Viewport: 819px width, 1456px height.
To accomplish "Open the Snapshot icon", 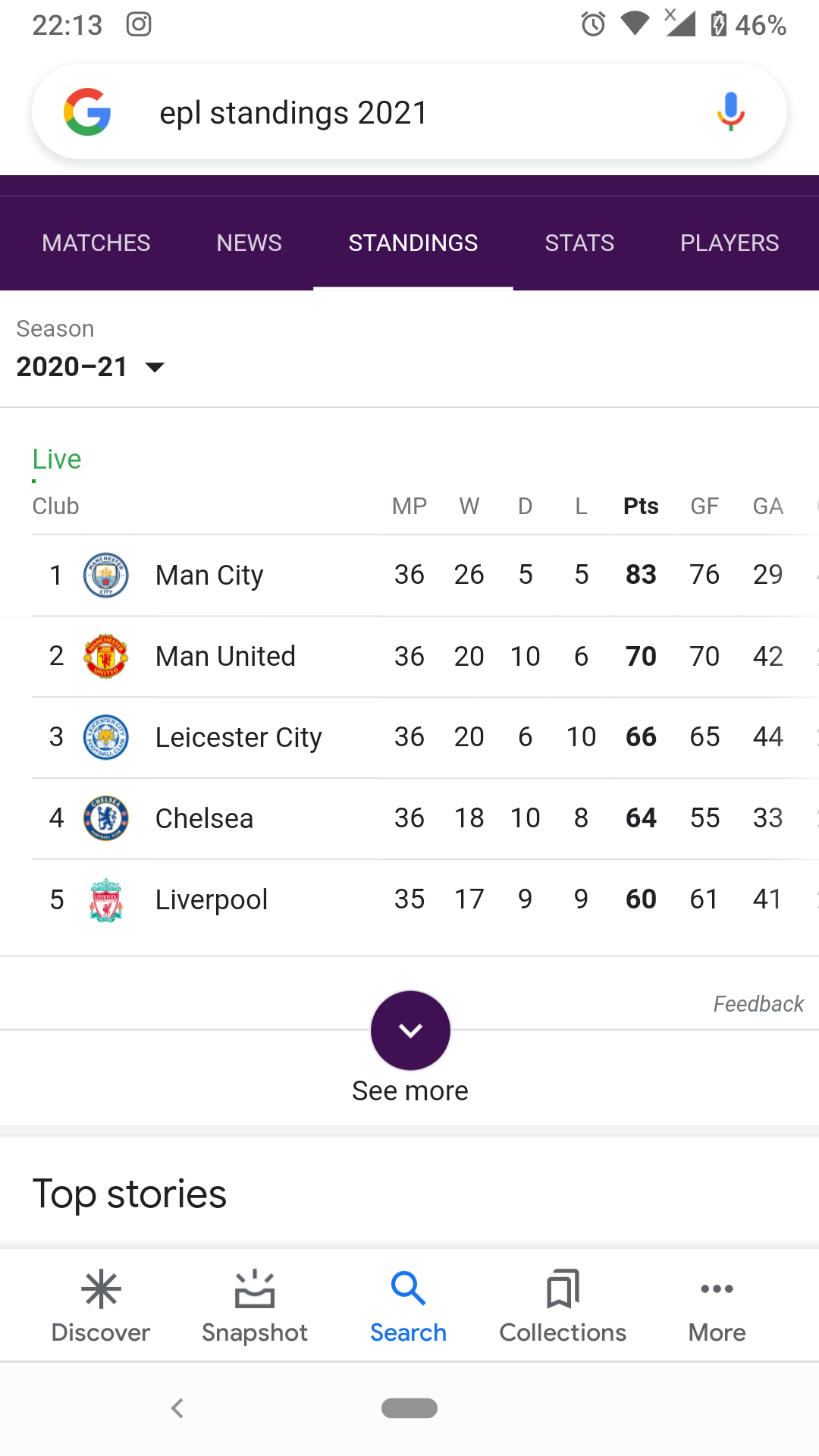I will [x=255, y=1289].
